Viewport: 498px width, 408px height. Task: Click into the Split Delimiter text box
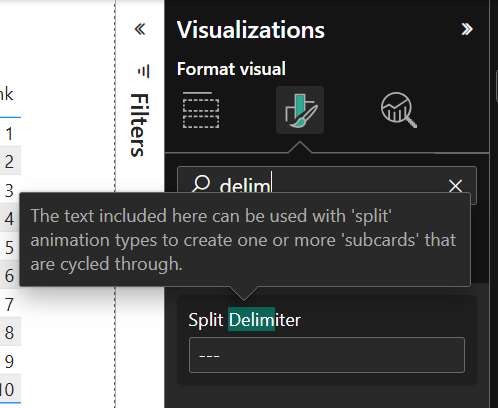(x=327, y=355)
